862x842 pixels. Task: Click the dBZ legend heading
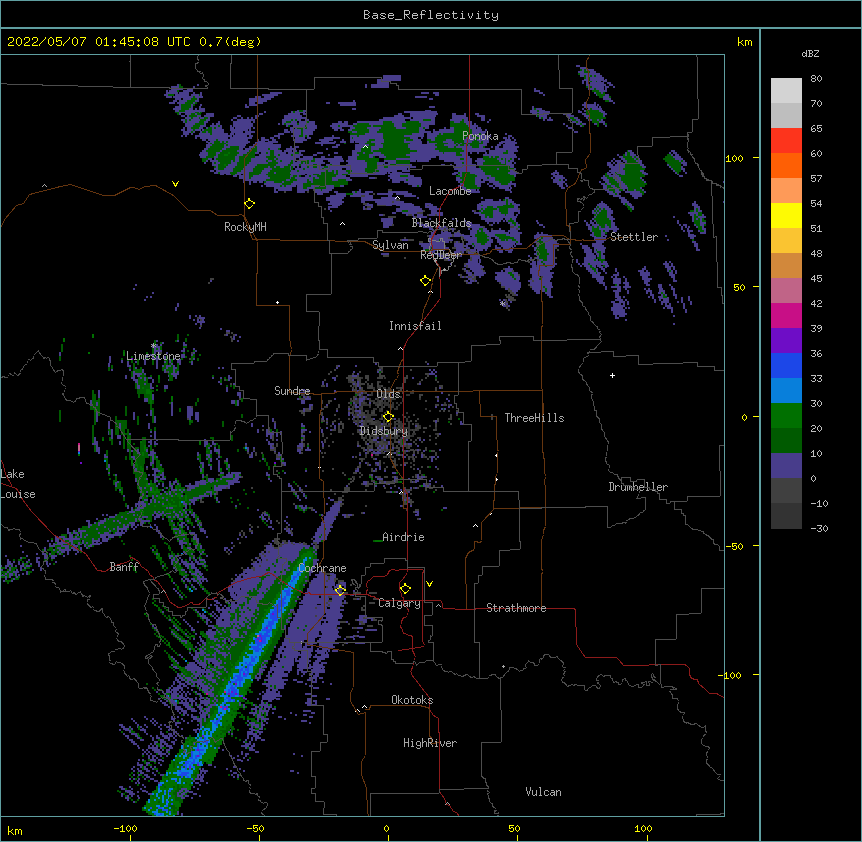(810, 53)
